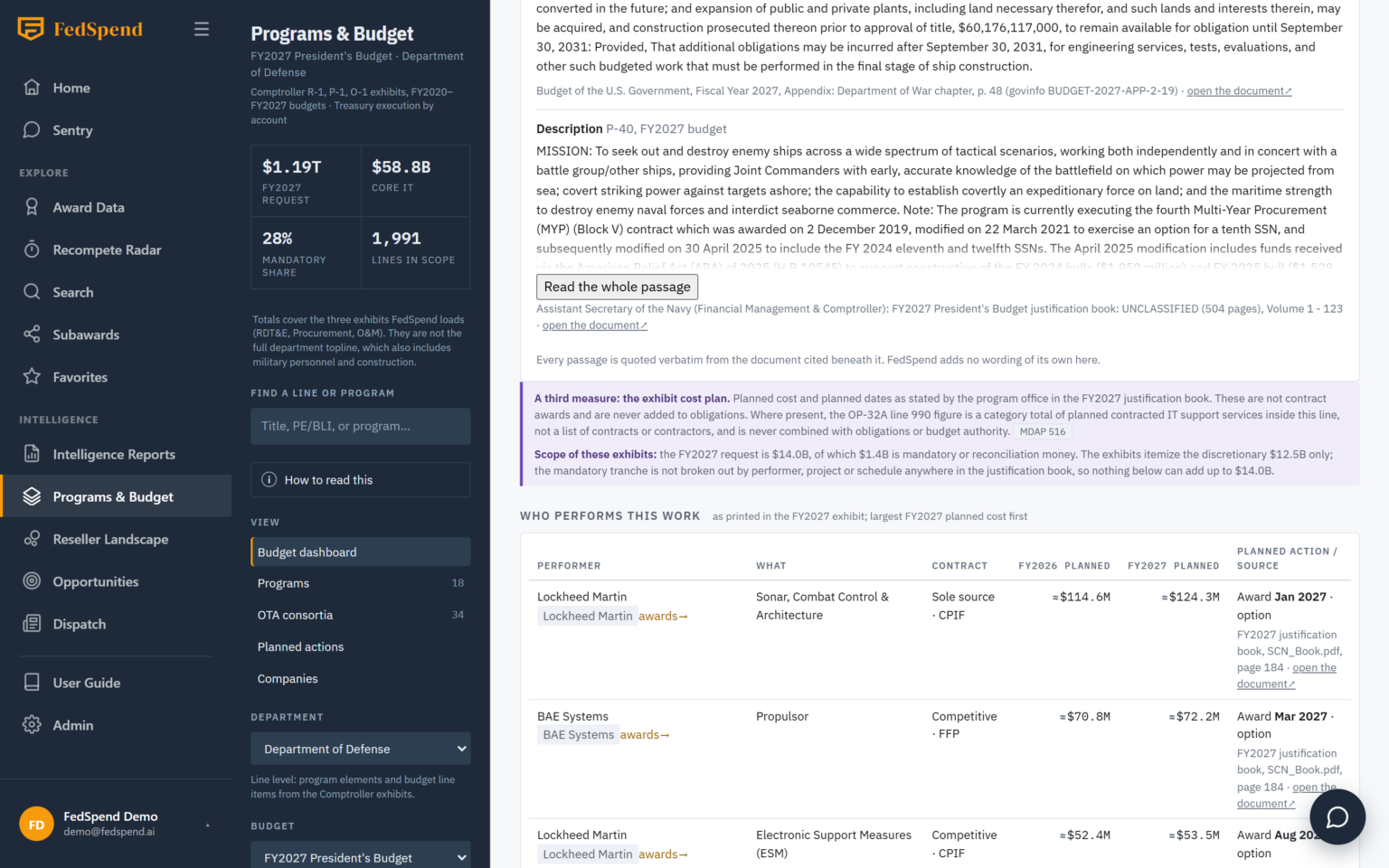
Task: Switch to the Planned actions view
Action: (x=361, y=646)
